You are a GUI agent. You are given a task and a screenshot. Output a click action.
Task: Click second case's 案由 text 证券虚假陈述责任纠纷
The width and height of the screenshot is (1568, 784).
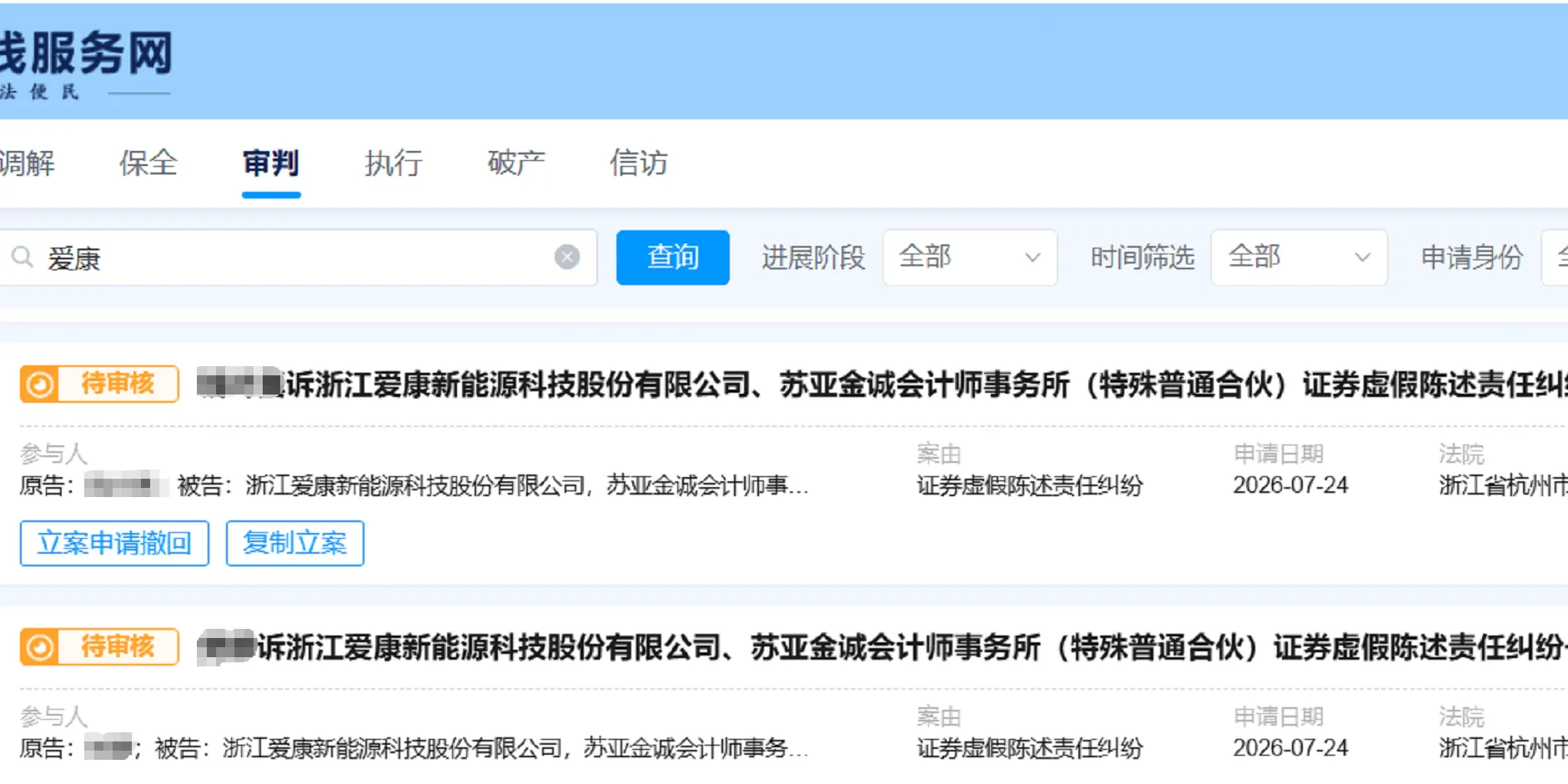(x=1029, y=748)
